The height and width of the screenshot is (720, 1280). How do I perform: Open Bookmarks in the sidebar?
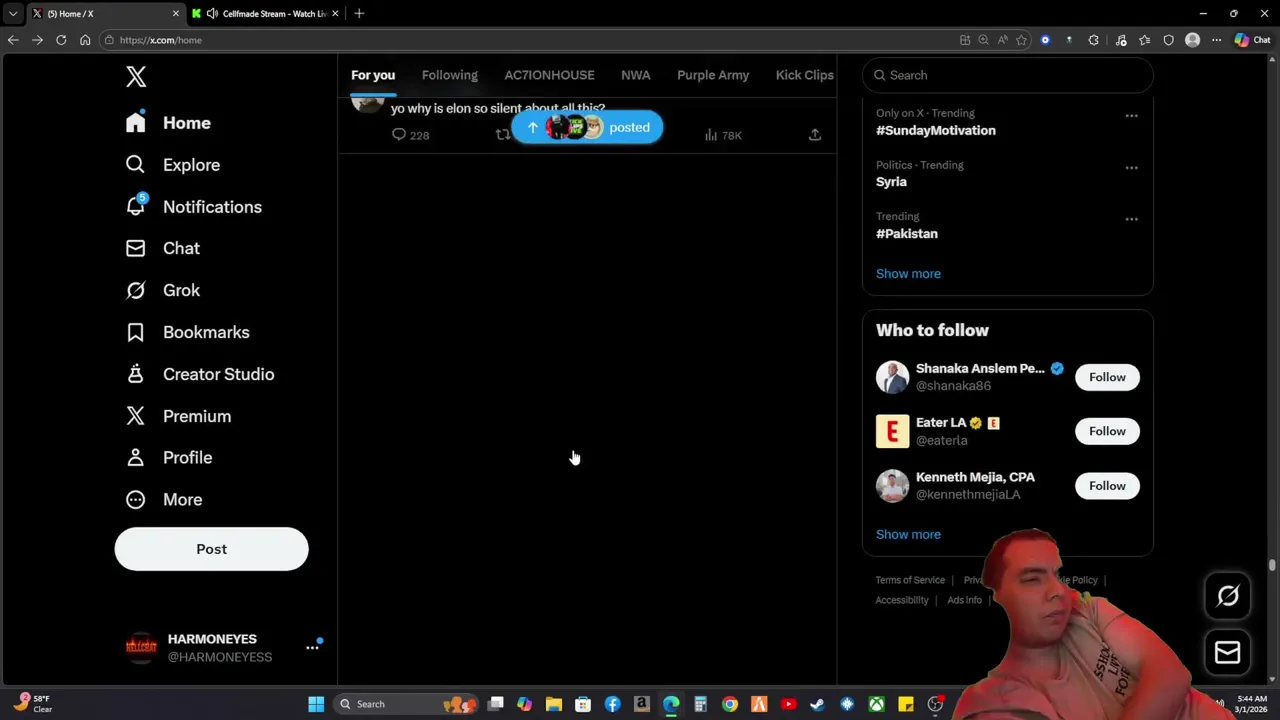(x=187, y=332)
